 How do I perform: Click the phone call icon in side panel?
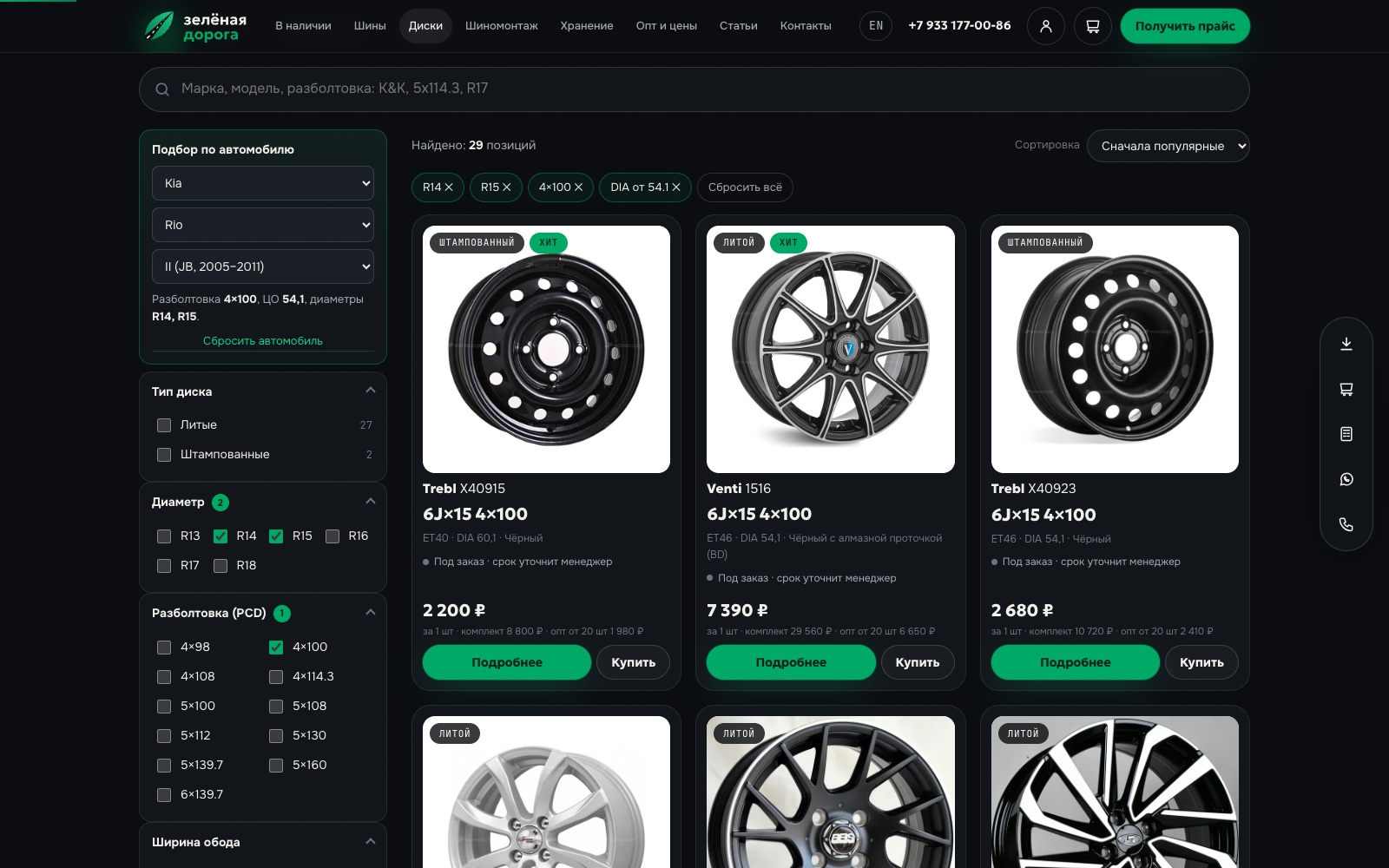[x=1346, y=524]
